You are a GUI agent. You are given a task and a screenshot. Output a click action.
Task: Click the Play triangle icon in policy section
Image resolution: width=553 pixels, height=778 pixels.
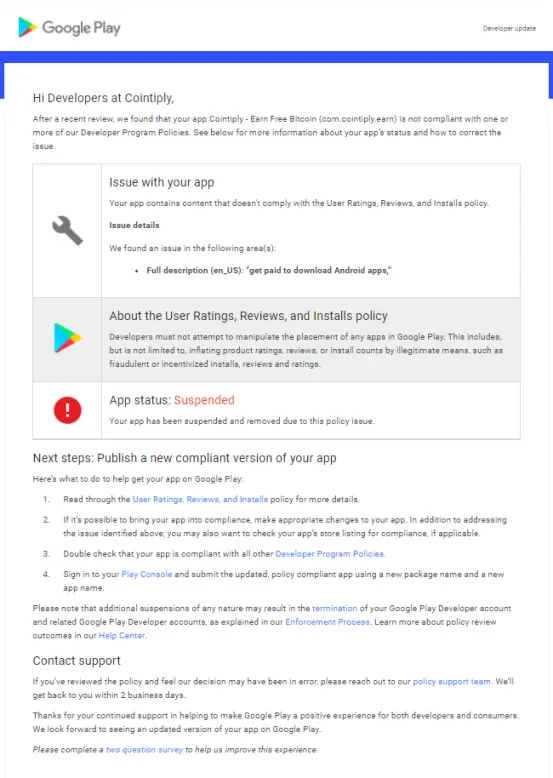(67, 338)
